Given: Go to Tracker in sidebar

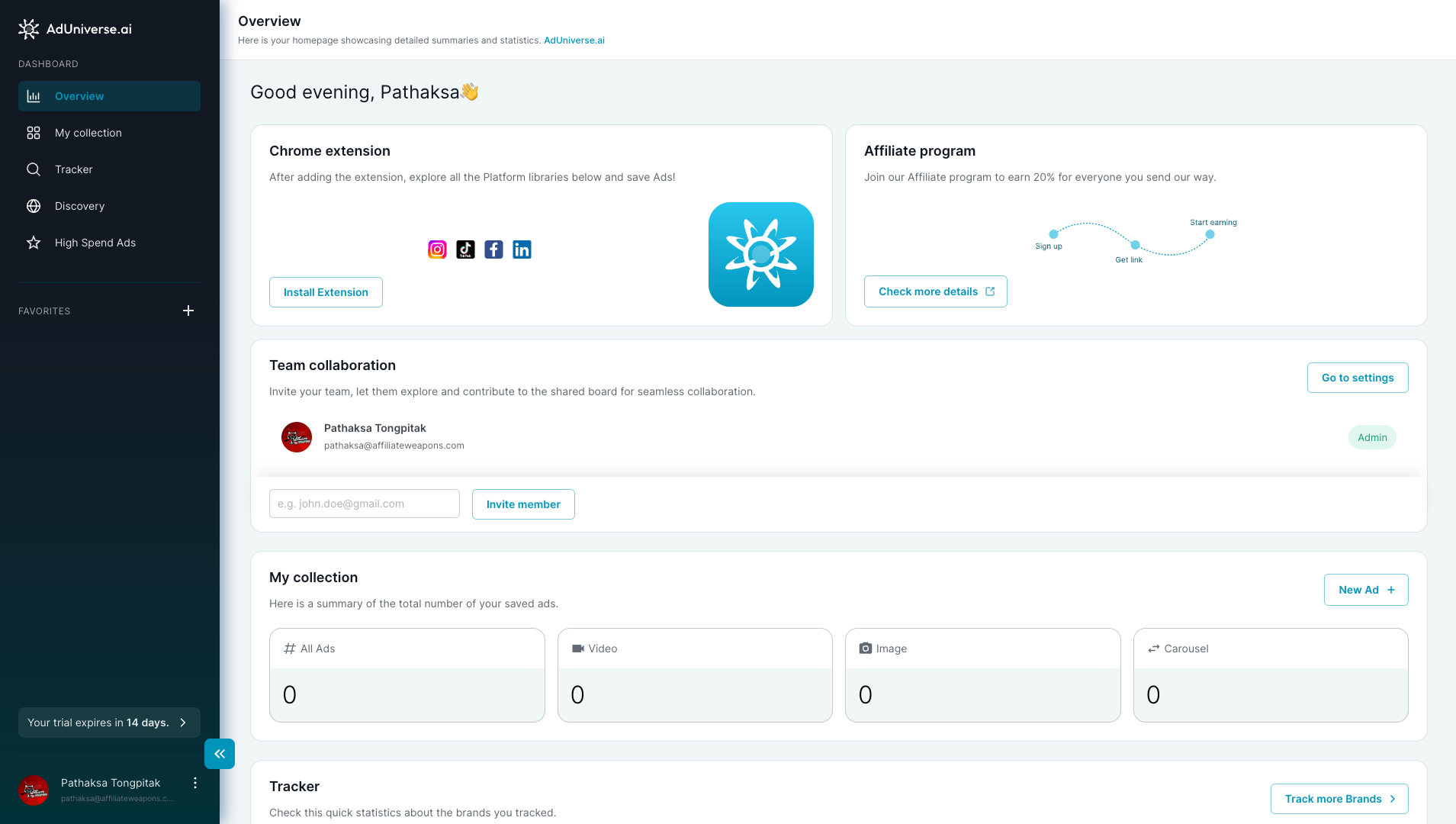Looking at the screenshot, I should pyautogui.click(x=73, y=169).
